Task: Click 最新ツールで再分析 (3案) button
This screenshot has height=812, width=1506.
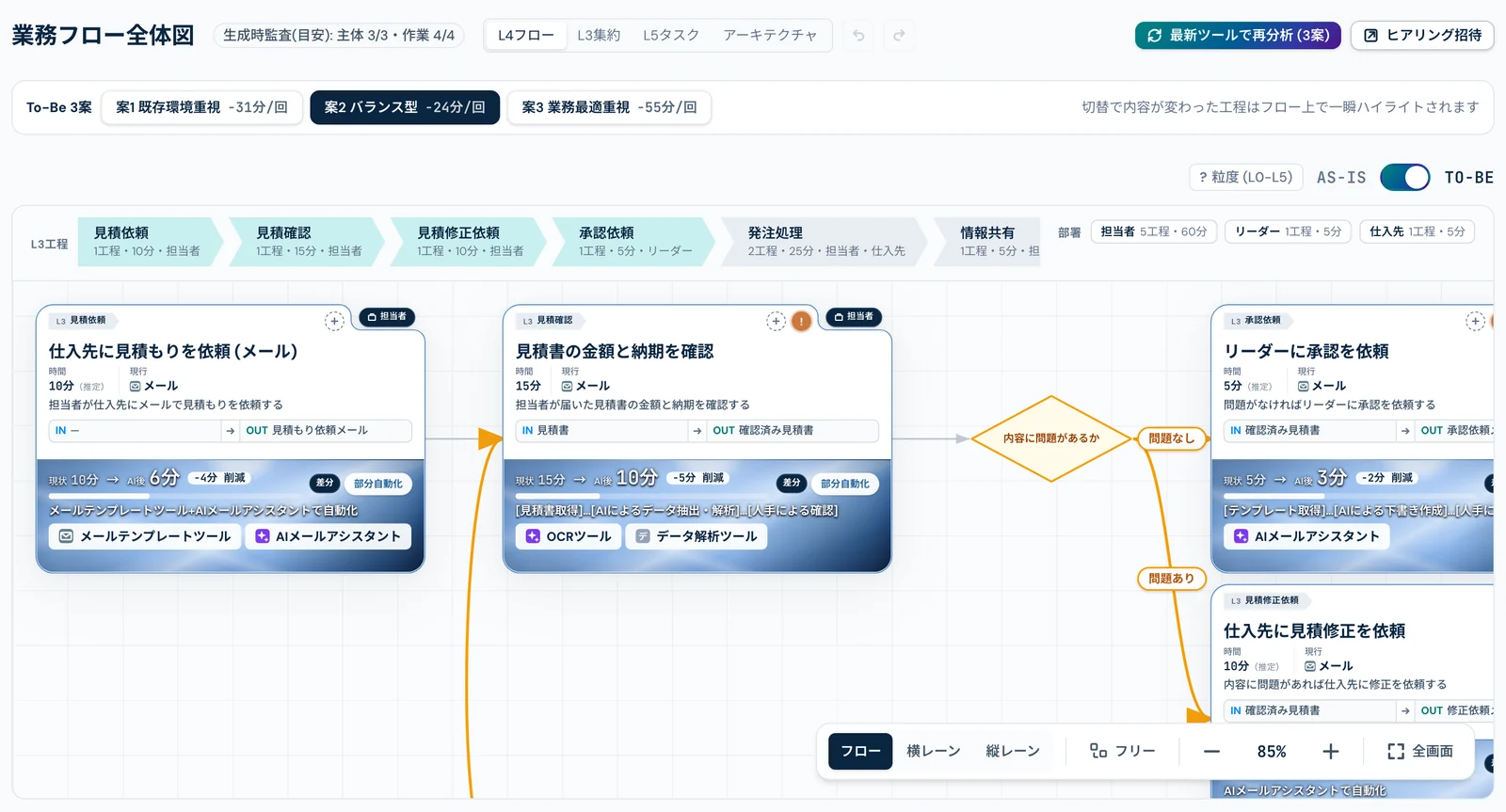Action: click(x=1238, y=36)
